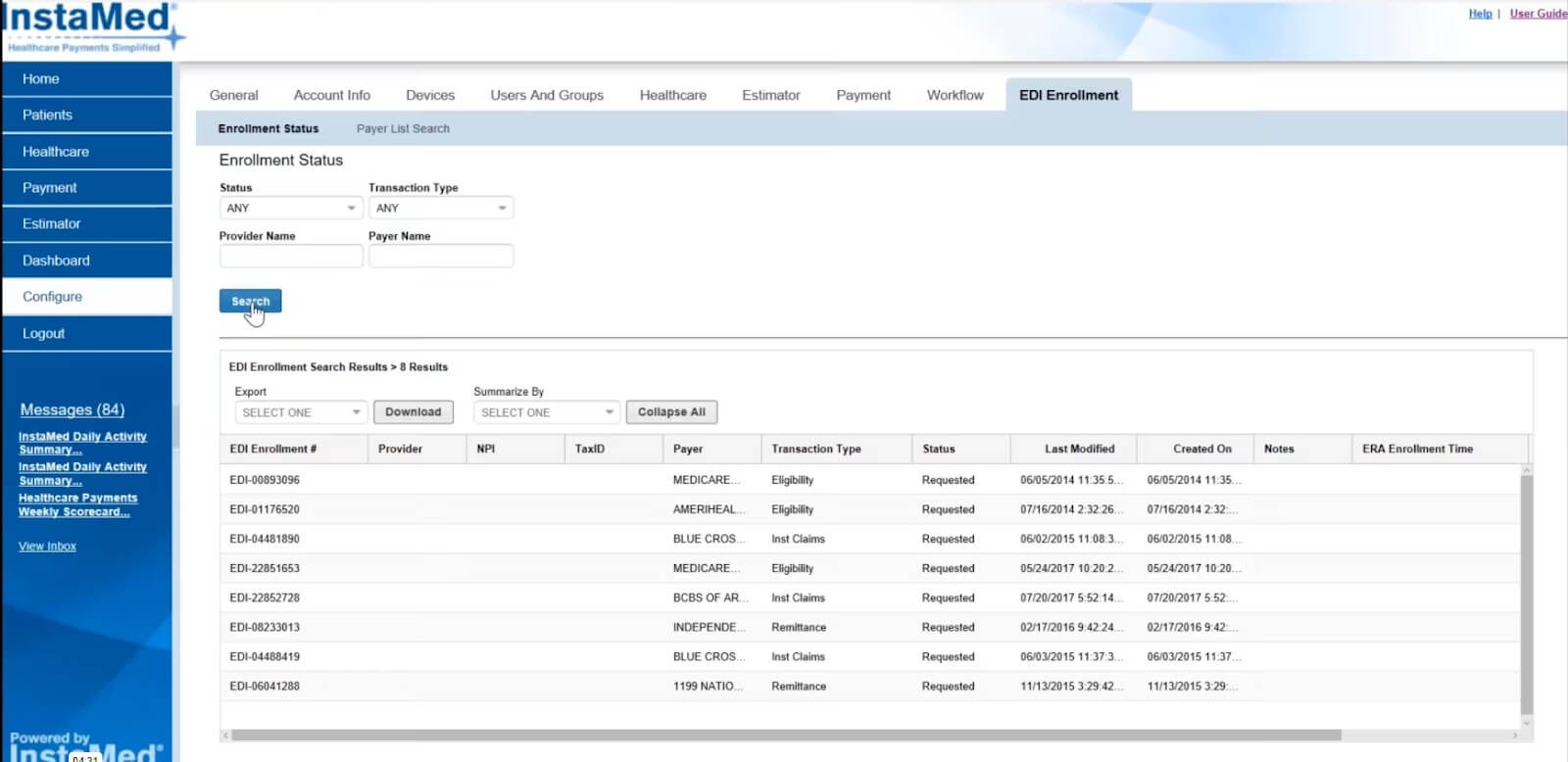Open Healthcare Payments Weekly Scorecard message
The image size is (1568, 762).
pos(77,504)
